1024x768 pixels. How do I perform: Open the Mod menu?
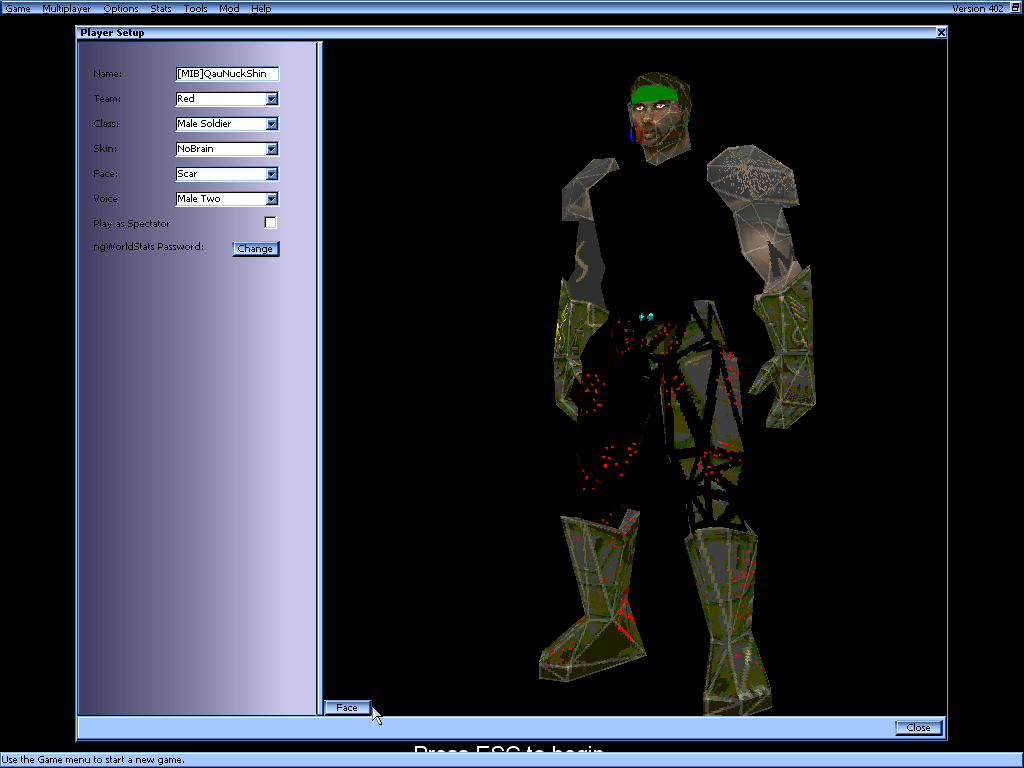pyautogui.click(x=228, y=8)
